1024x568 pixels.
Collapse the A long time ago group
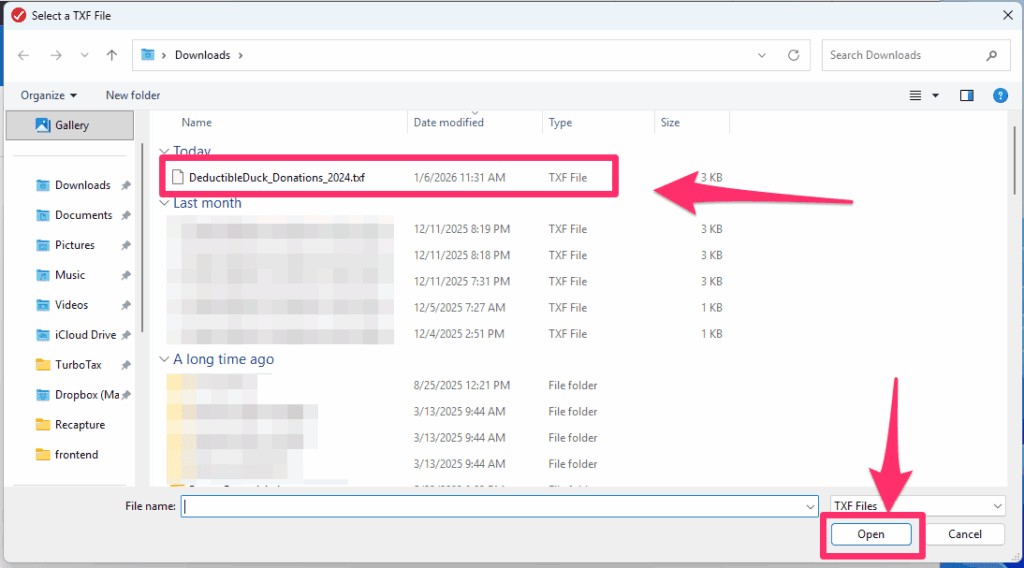[x=165, y=359]
